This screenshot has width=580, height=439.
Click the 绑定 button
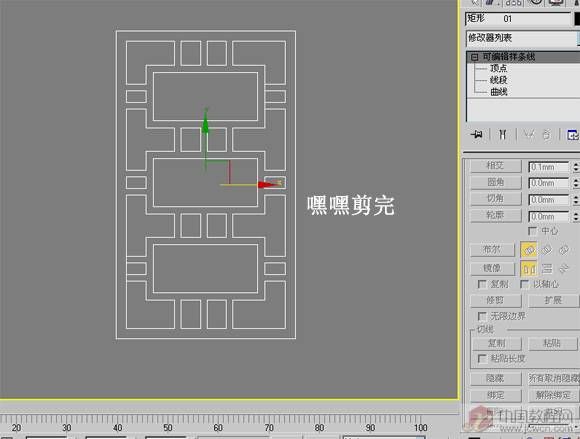pyautogui.click(x=496, y=395)
